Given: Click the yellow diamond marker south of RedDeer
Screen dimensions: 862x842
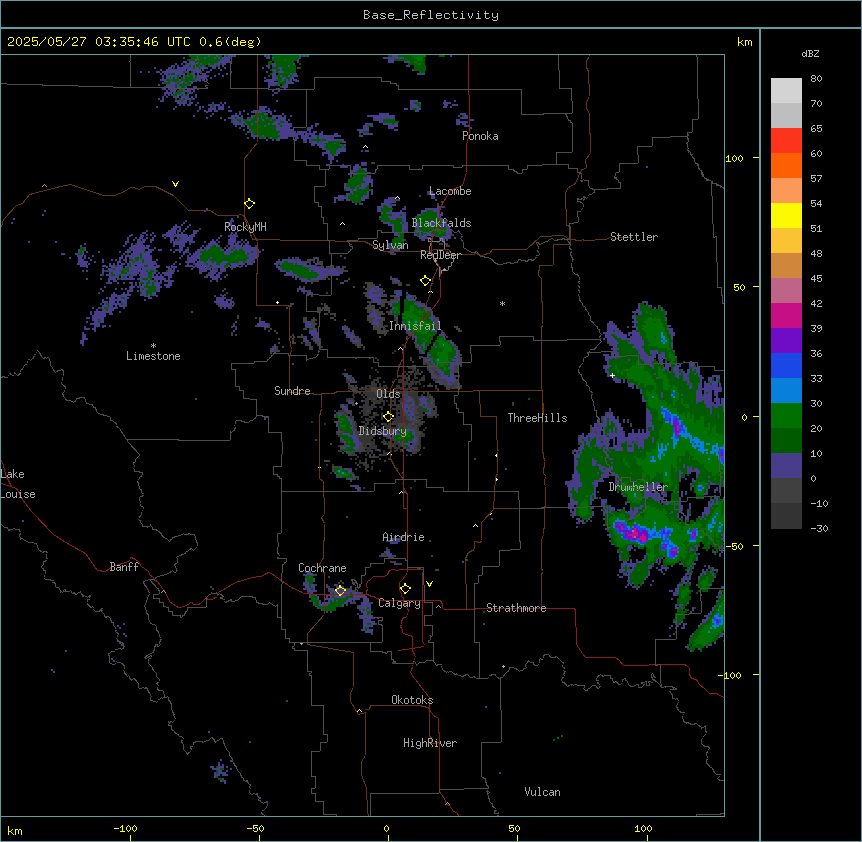Looking at the screenshot, I should pos(425,281).
